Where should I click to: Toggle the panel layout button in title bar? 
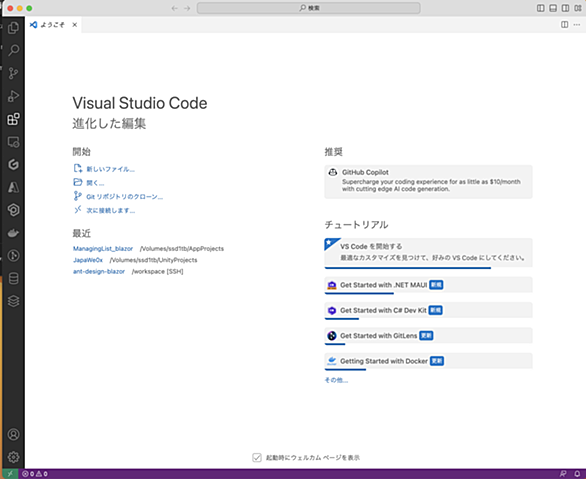[x=553, y=8]
